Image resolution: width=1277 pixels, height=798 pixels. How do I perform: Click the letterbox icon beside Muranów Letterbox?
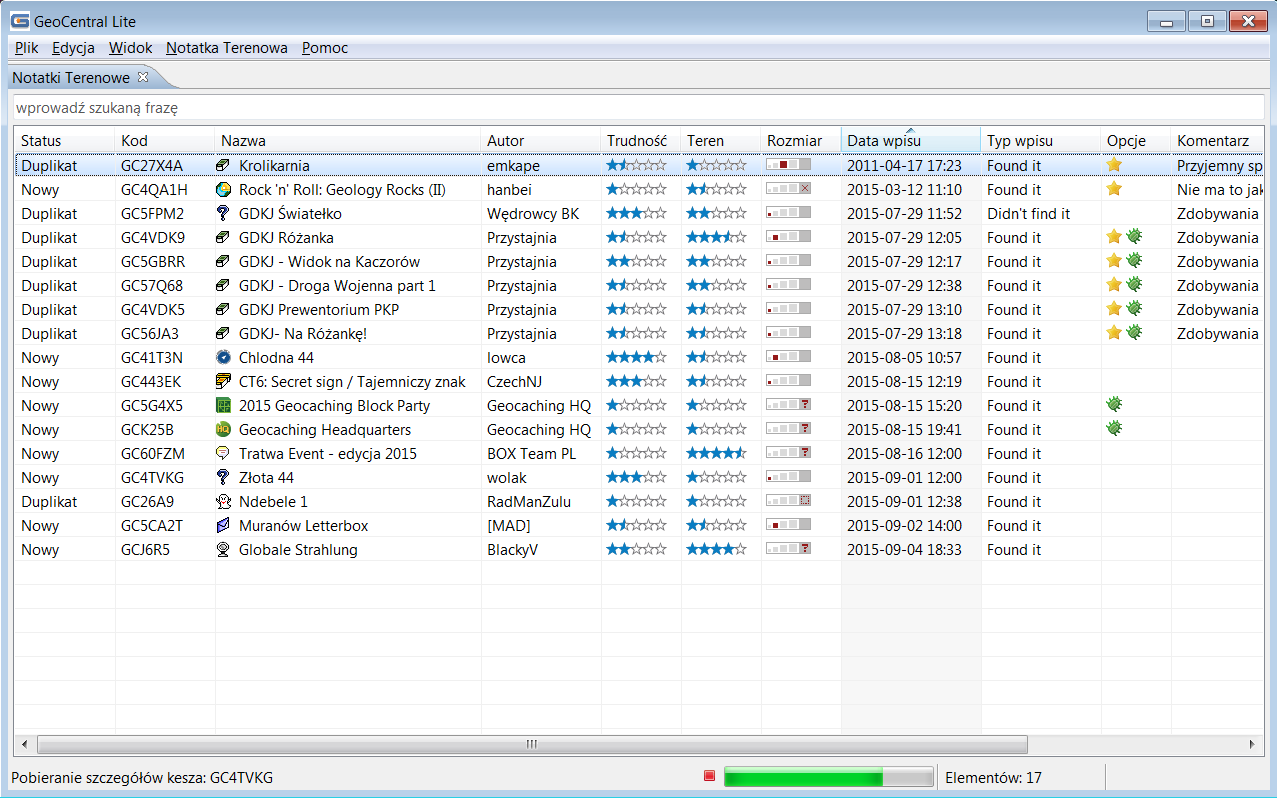click(223, 526)
